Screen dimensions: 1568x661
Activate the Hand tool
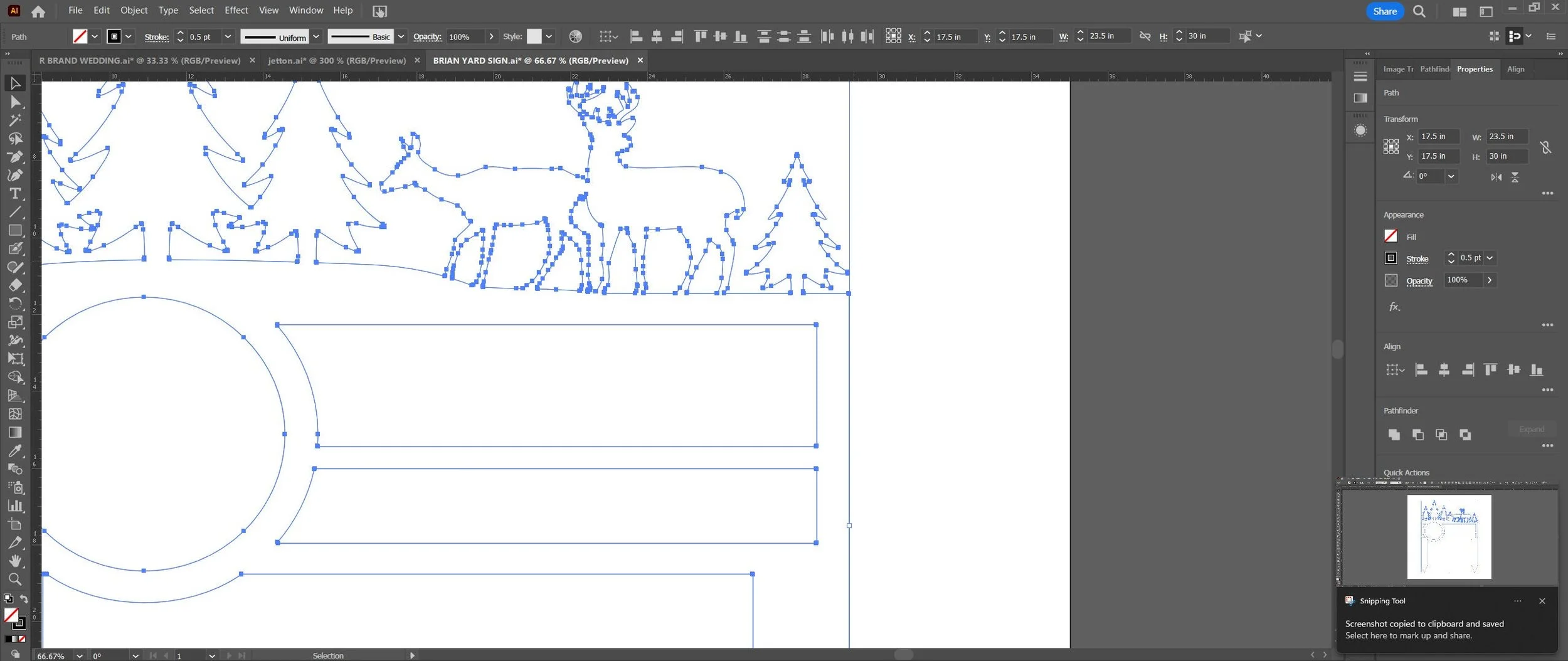coord(15,561)
